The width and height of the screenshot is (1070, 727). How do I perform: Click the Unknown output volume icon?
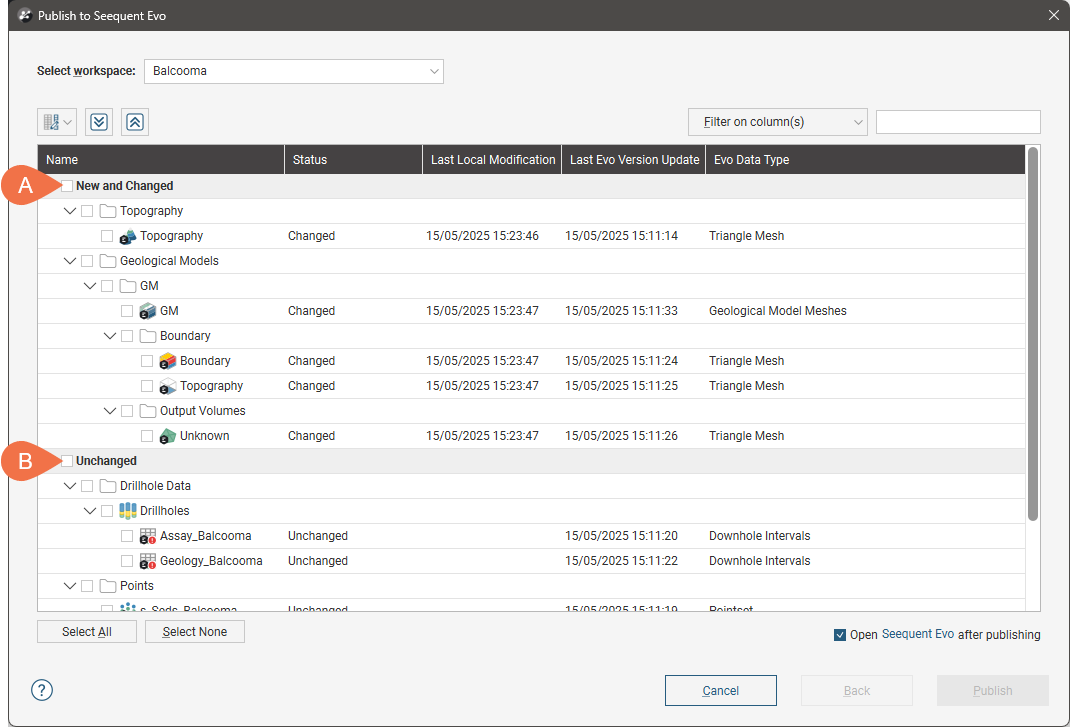(168, 436)
